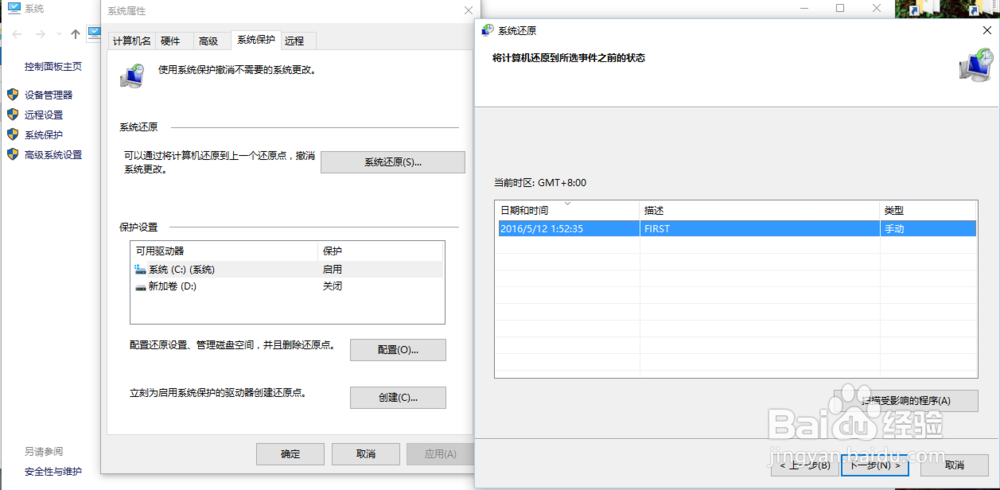The height and width of the screenshot is (490, 1000).
Task: Confirm with 确定 in 系统属性 dialog
Action: 290,454
